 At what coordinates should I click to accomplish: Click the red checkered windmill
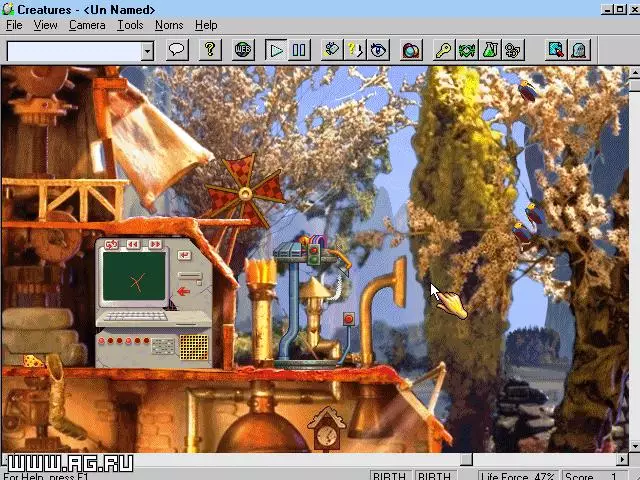(244, 193)
